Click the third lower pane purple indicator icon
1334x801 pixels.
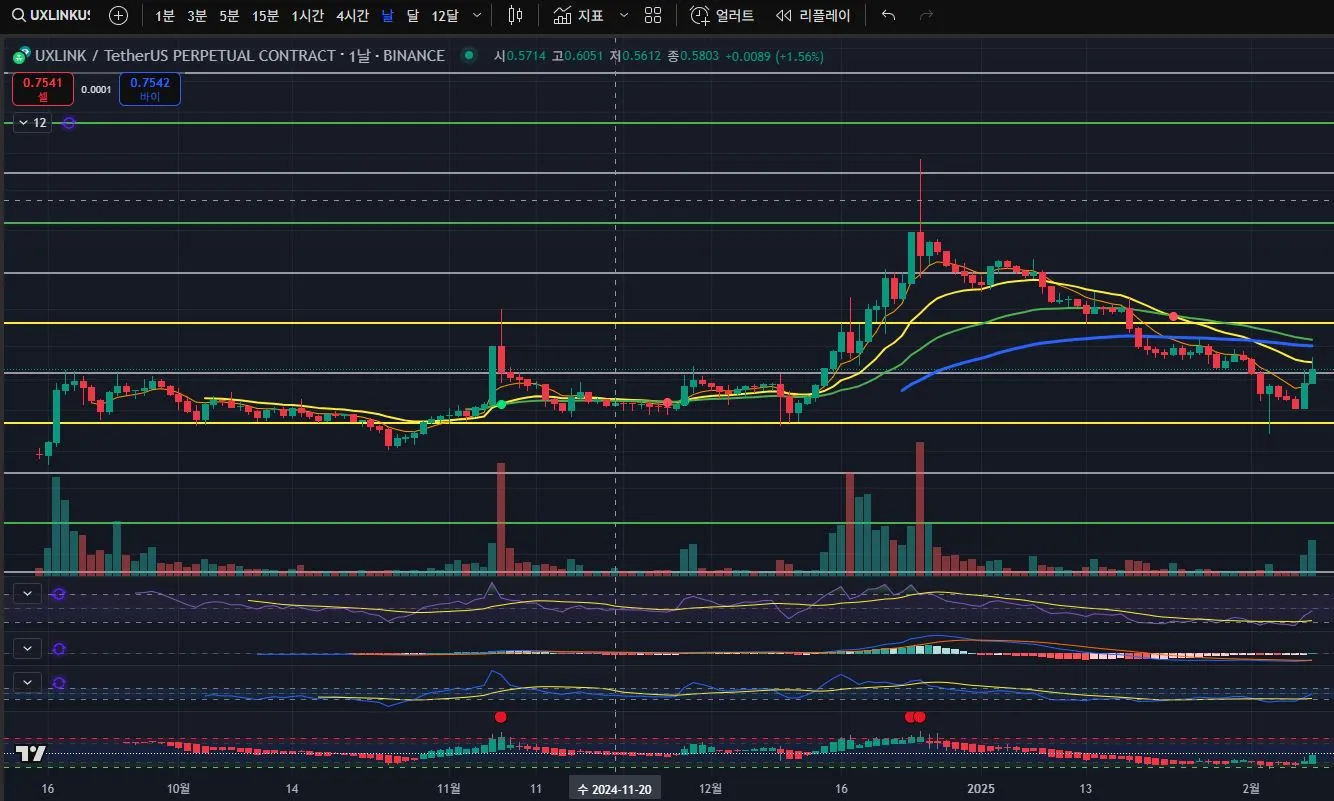click(58, 682)
